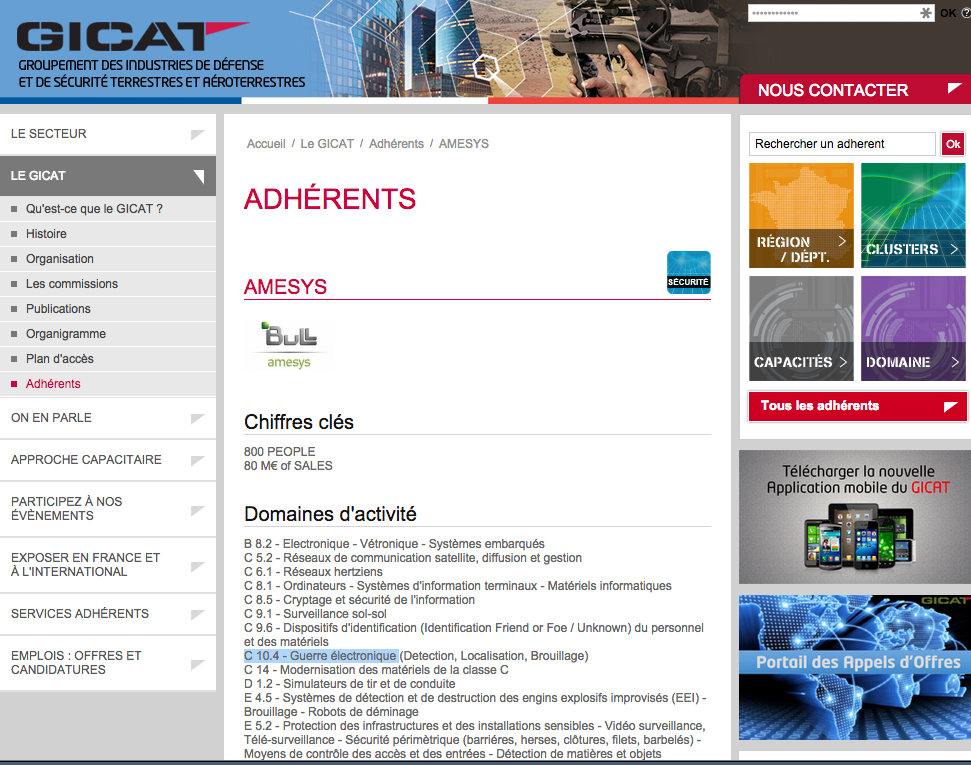
Task: Click "D 1.2 - Simulateurs de tir" line
Action: tap(350, 684)
